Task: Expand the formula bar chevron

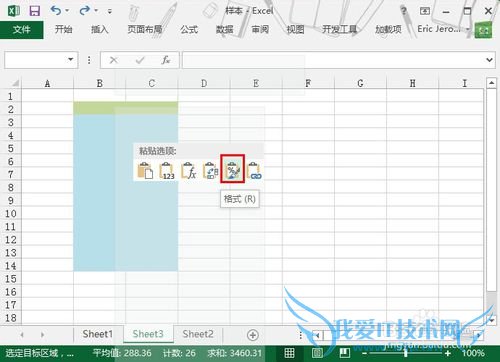Action: coord(489,60)
